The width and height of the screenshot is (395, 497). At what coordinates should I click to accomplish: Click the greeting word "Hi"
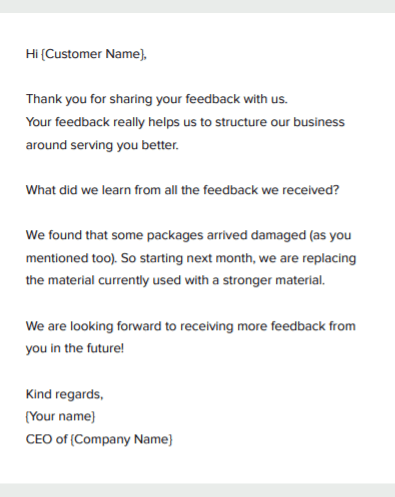(32, 54)
